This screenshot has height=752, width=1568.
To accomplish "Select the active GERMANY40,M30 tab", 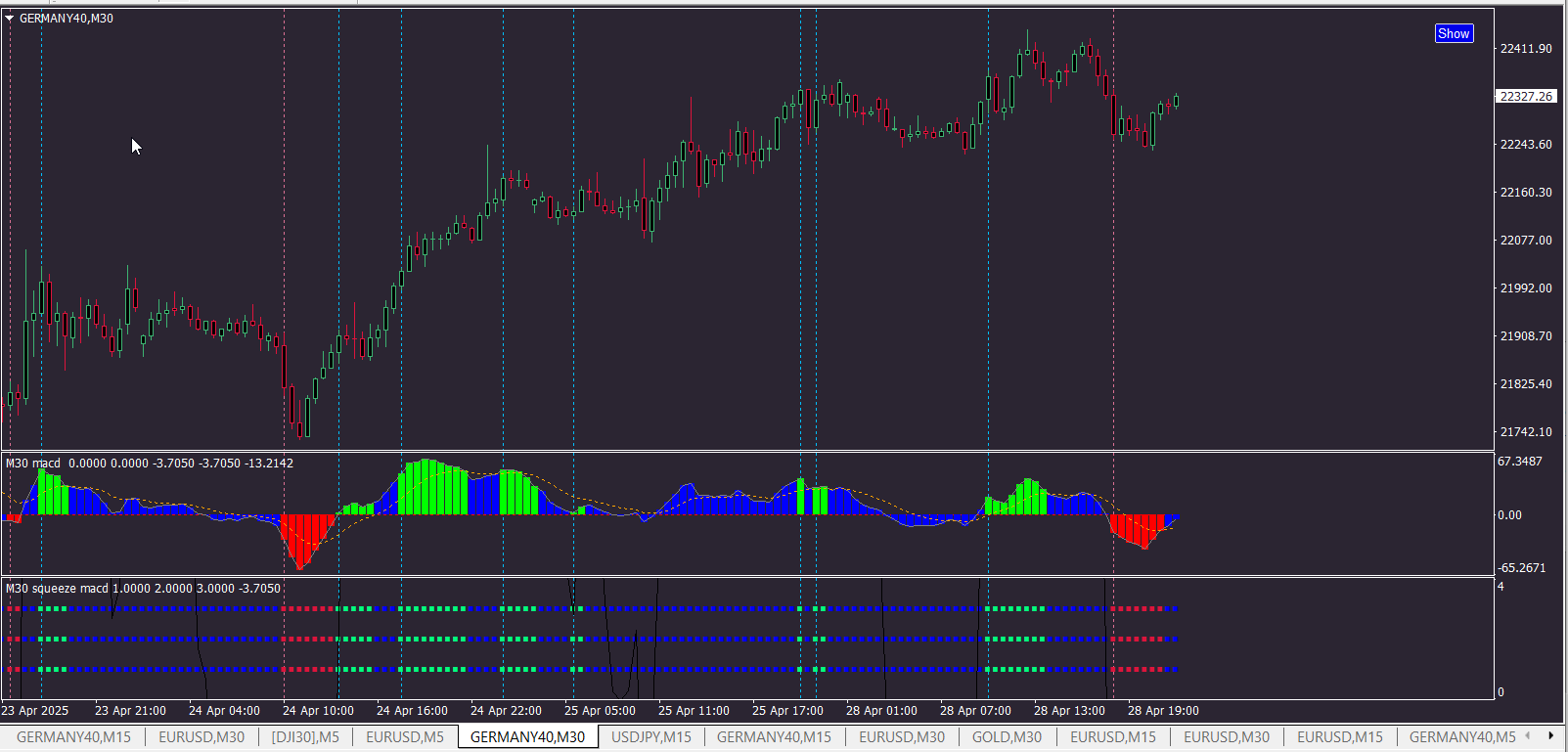I will [527, 737].
